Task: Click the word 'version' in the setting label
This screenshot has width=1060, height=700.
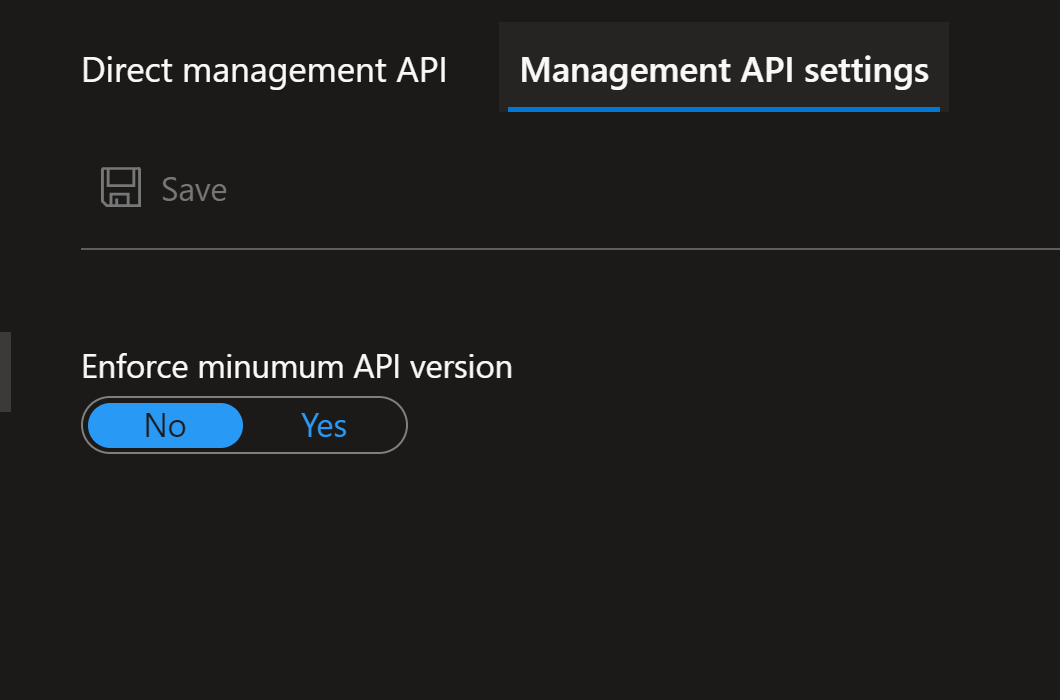Action: (x=461, y=367)
